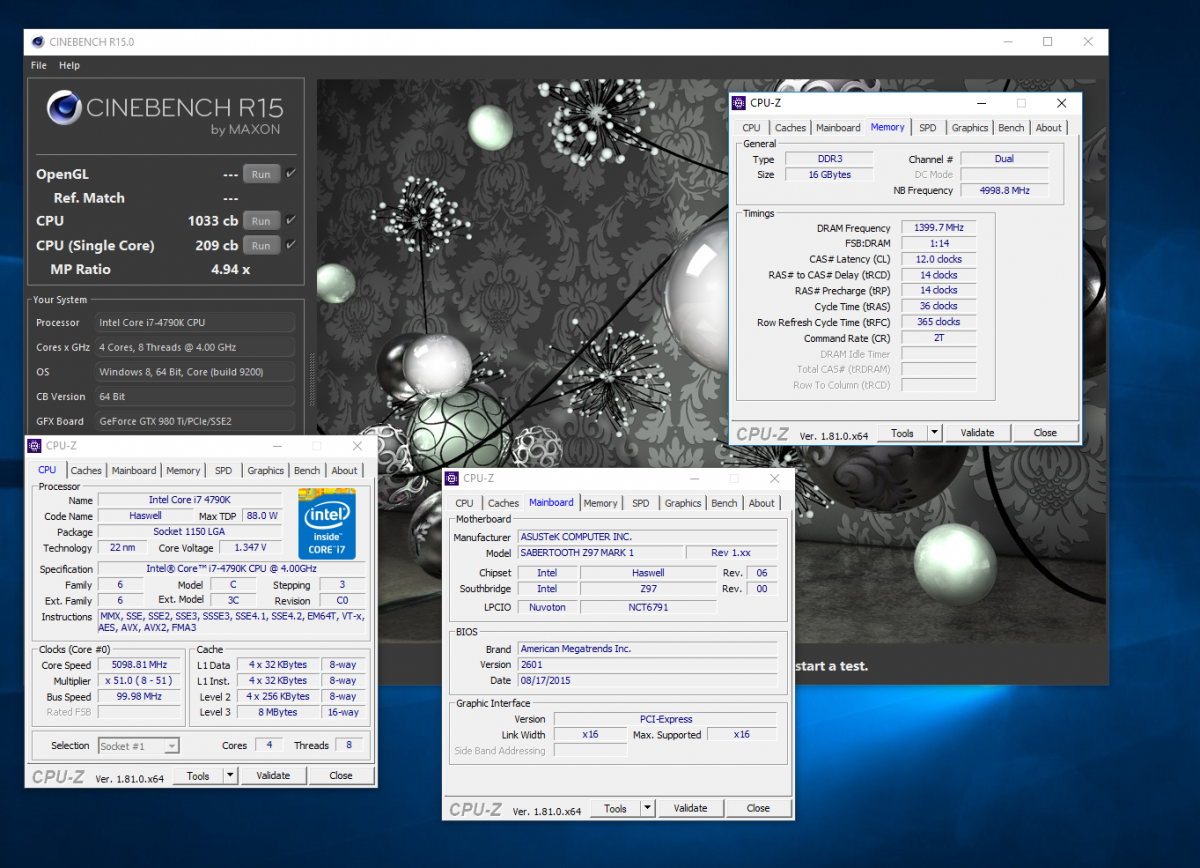The height and width of the screenshot is (868, 1200).
Task: Click the Memory Size value 16 GBytes
Action: (830, 175)
